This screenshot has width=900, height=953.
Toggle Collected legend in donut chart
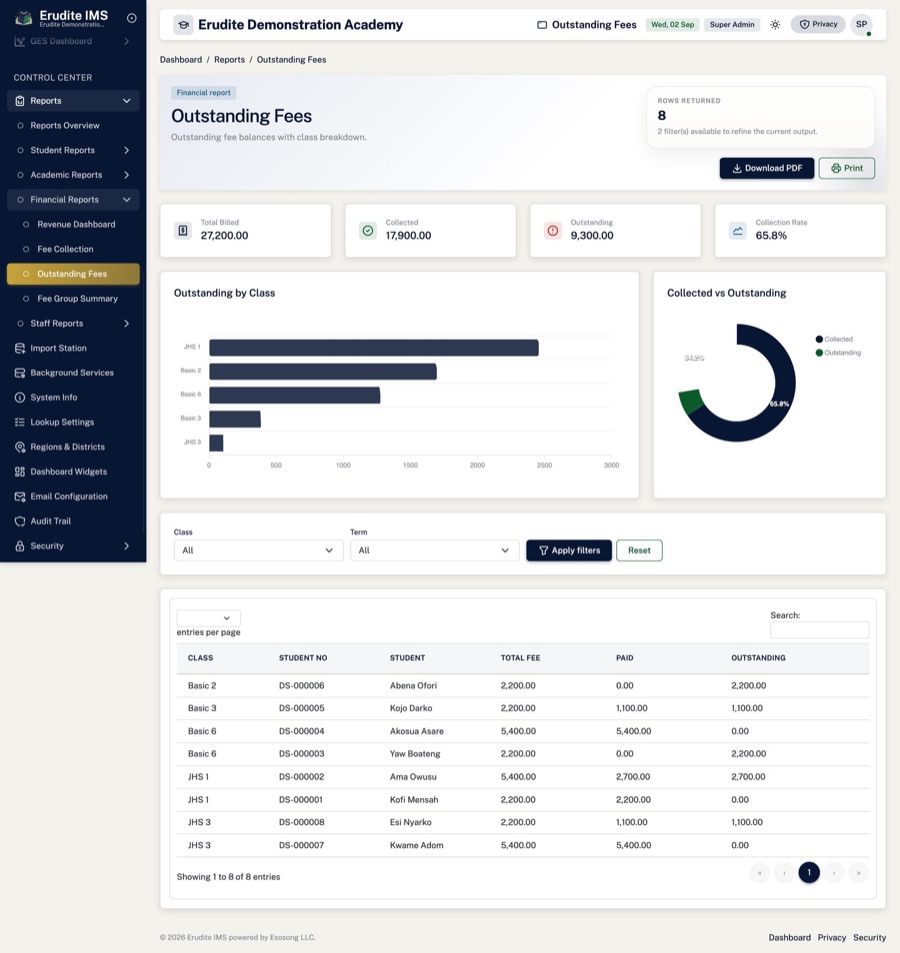coord(834,339)
